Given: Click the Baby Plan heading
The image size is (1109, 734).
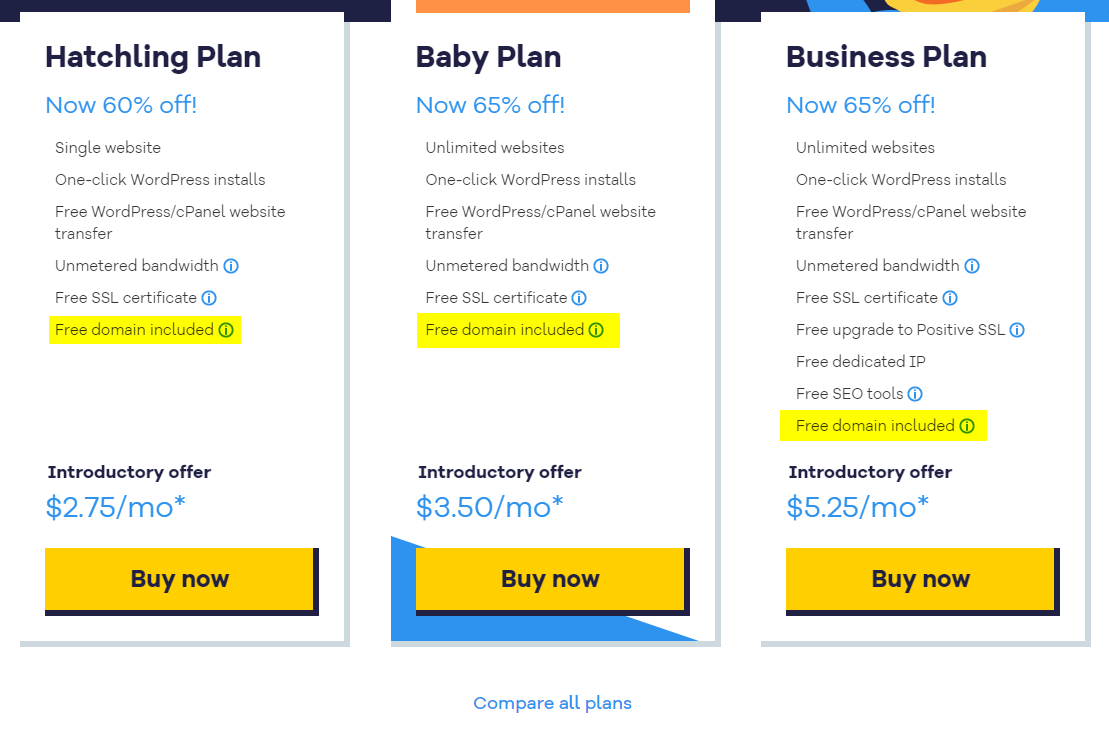Looking at the screenshot, I should point(489,57).
